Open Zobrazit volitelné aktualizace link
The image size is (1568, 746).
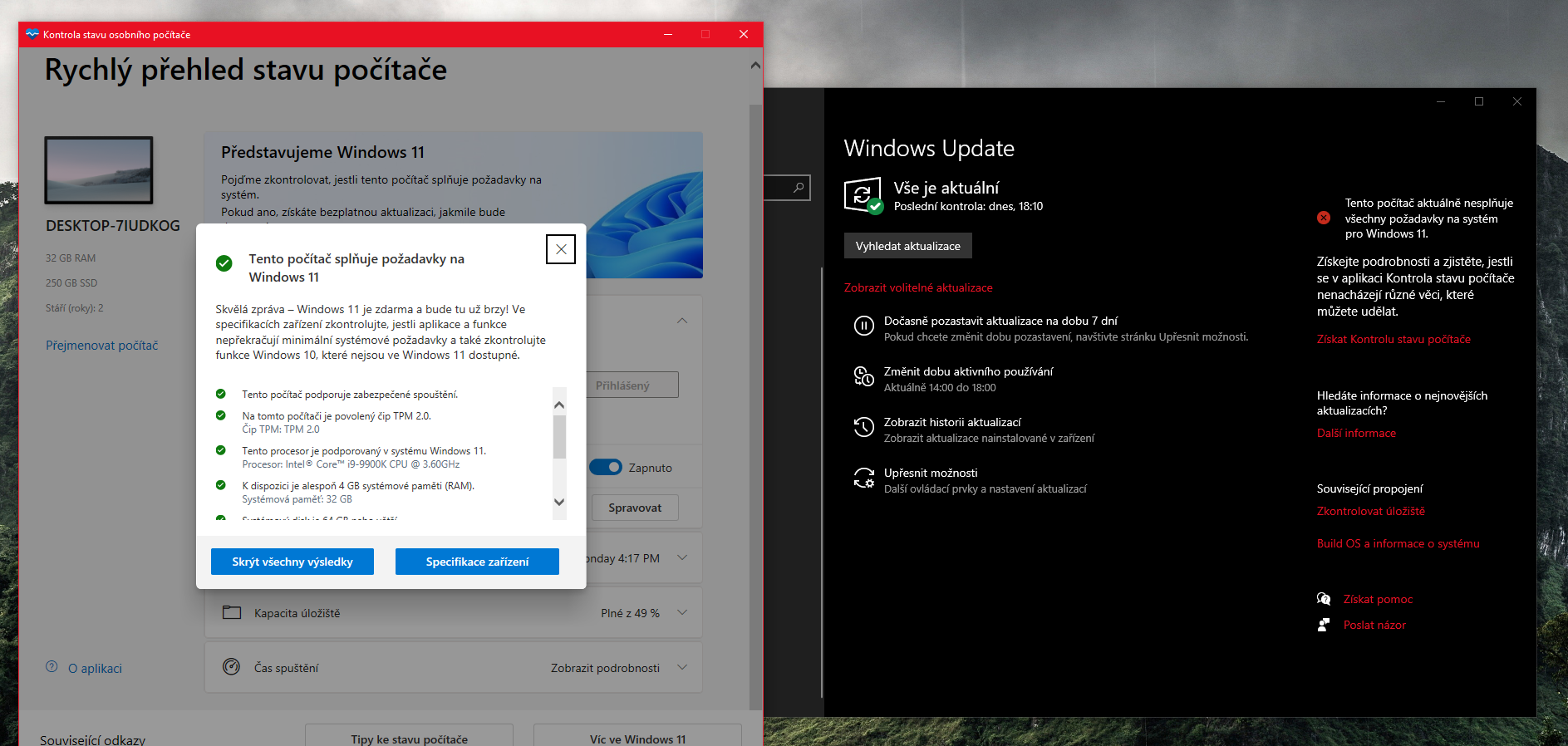(918, 287)
